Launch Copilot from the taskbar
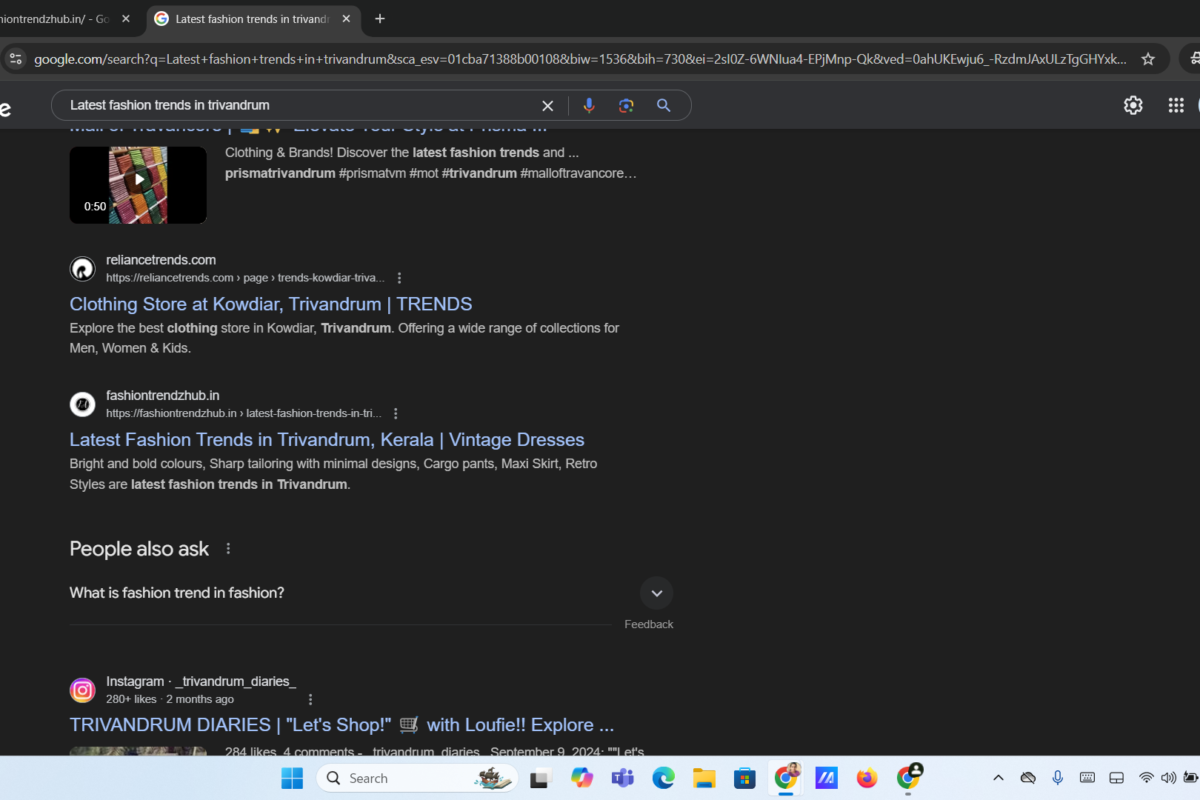 (x=582, y=778)
